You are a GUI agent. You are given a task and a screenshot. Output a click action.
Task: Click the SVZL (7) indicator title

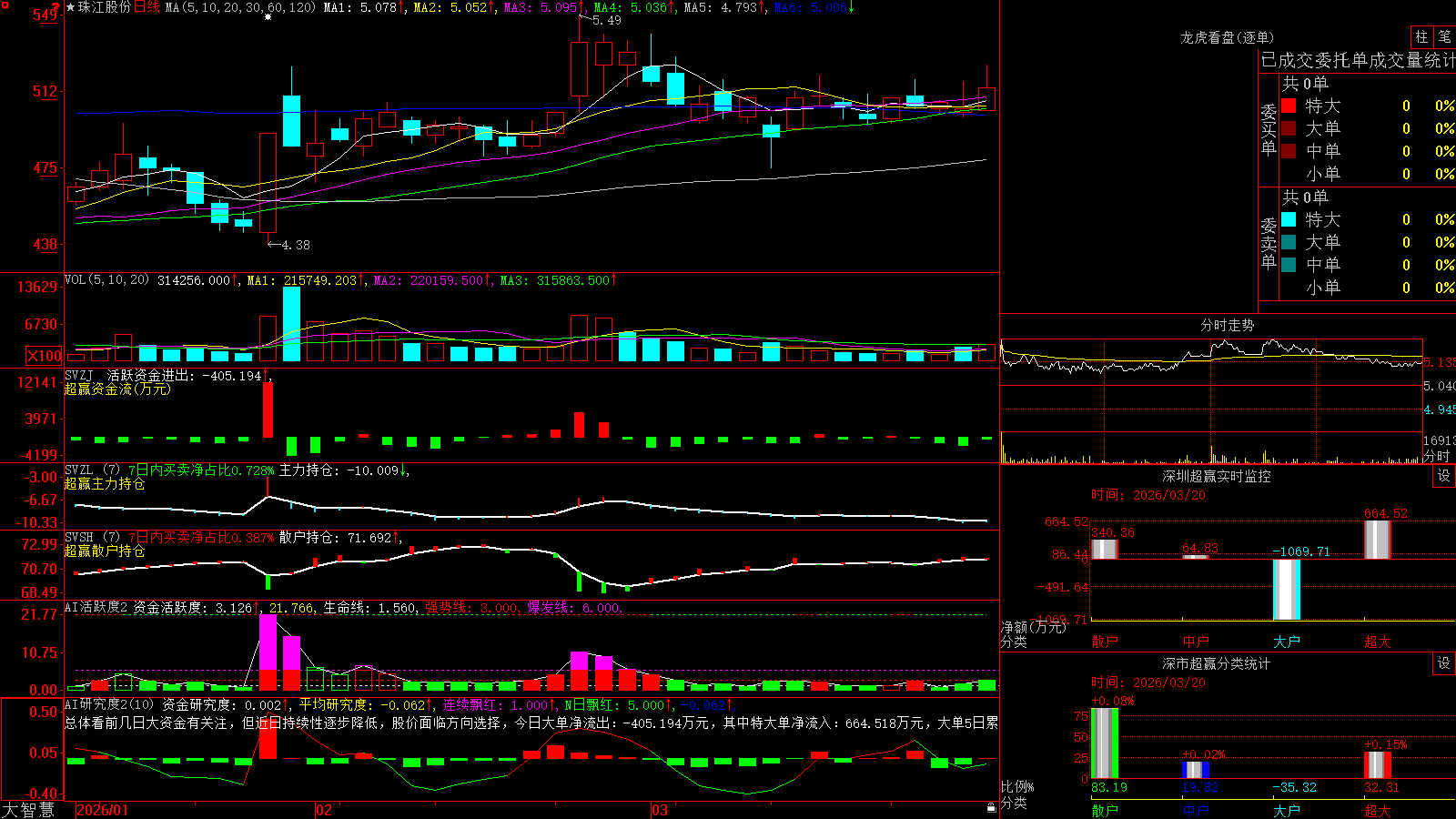(x=92, y=470)
